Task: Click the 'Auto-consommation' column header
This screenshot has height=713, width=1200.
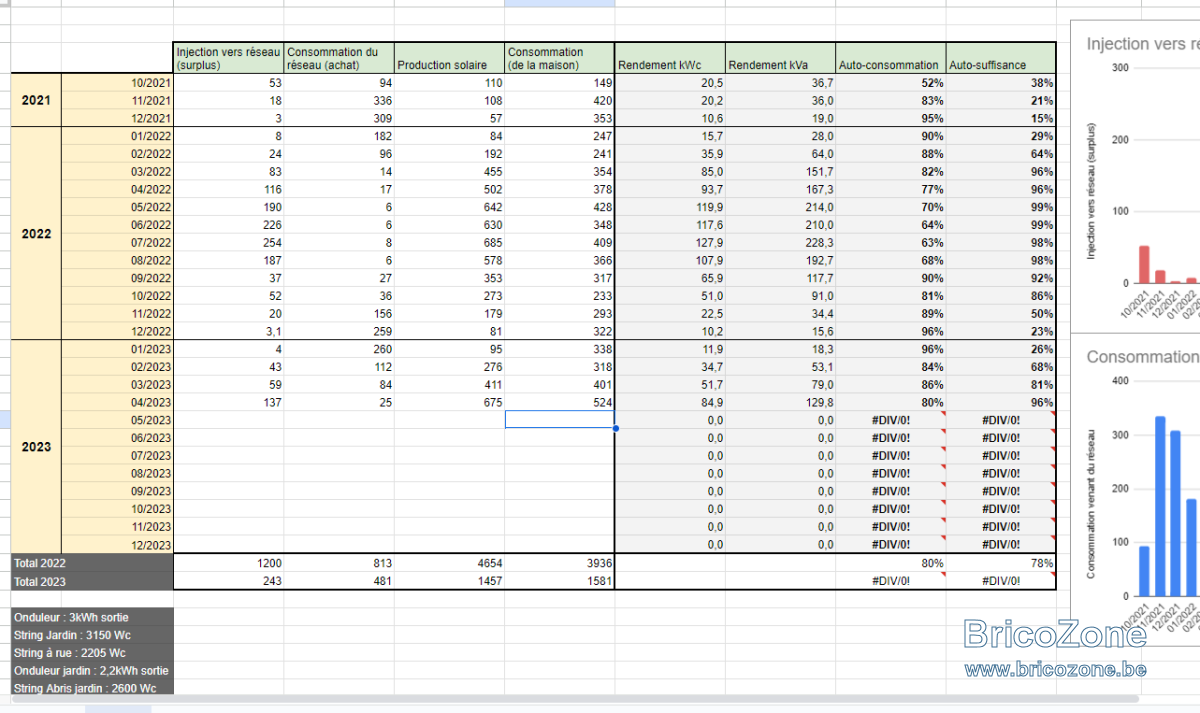Action: (x=891, y=58)
